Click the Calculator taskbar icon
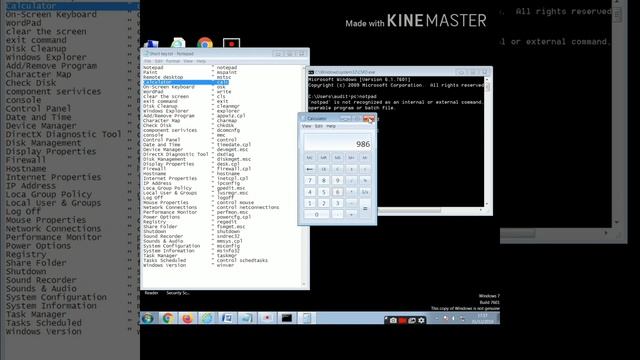The width and height of the screenshot is (640, 360). [x=307, y=318]
